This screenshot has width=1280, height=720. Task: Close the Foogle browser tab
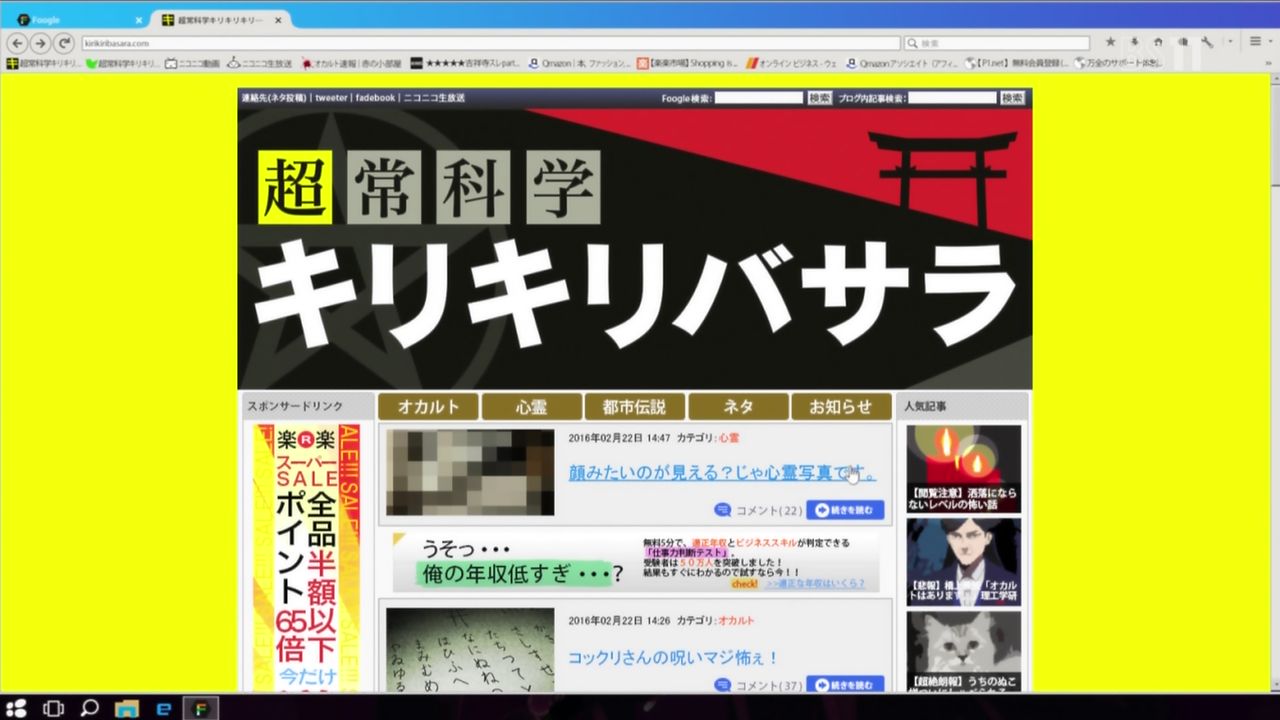139,20
